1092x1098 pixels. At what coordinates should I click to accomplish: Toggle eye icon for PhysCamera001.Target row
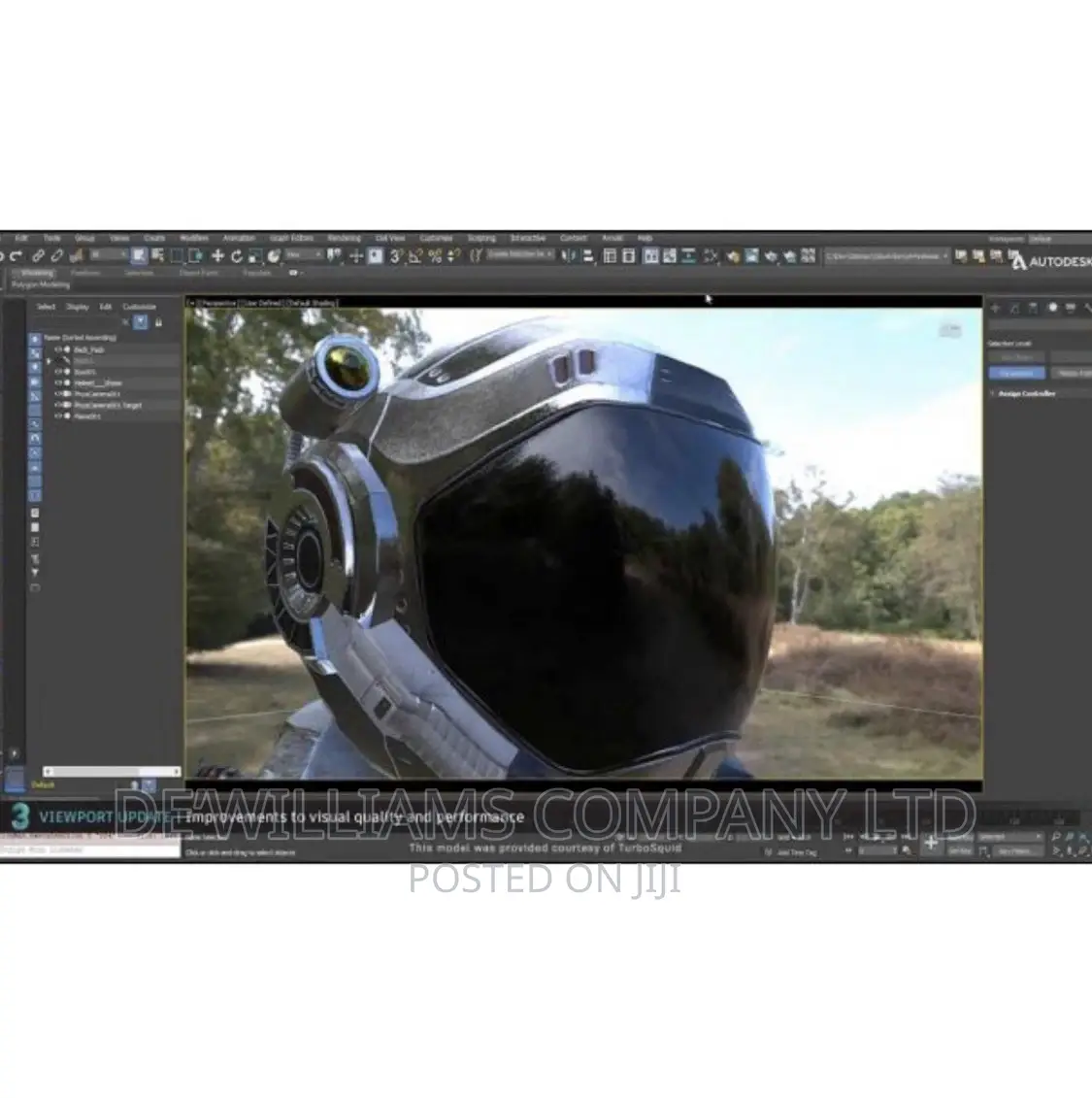58,406
